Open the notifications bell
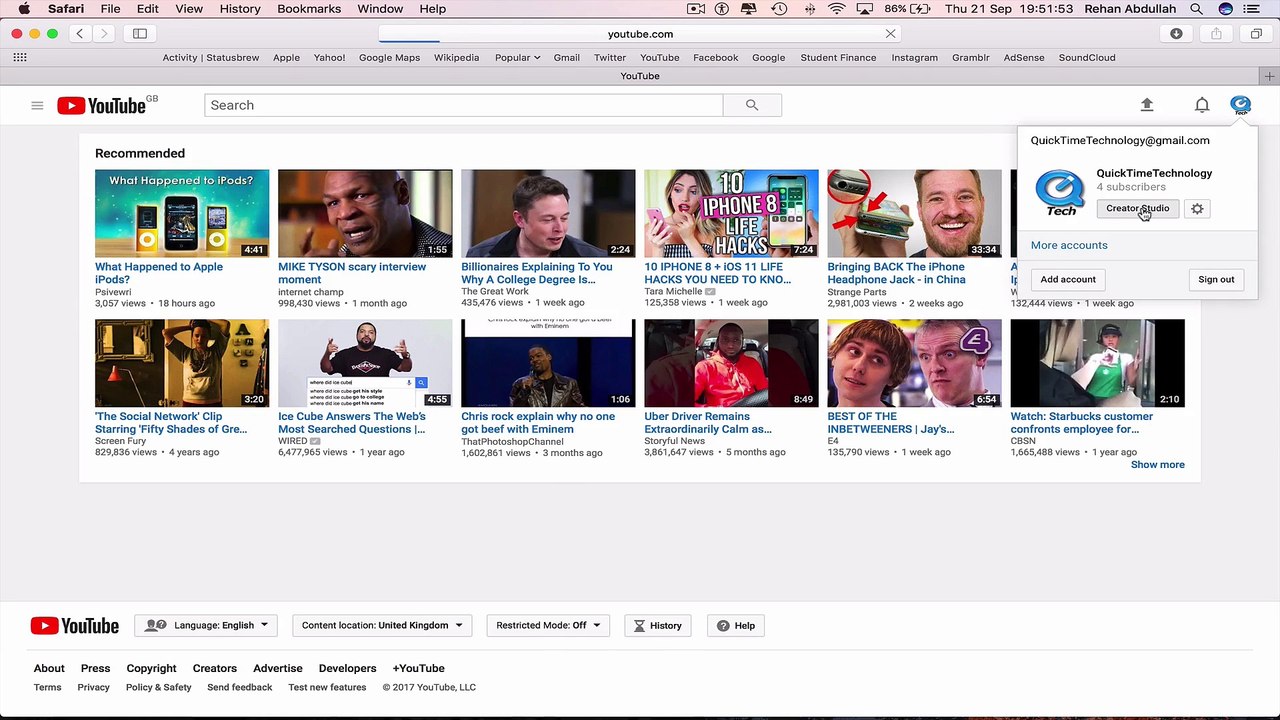The image size is (1280, 720). [x=1202, y=105]
